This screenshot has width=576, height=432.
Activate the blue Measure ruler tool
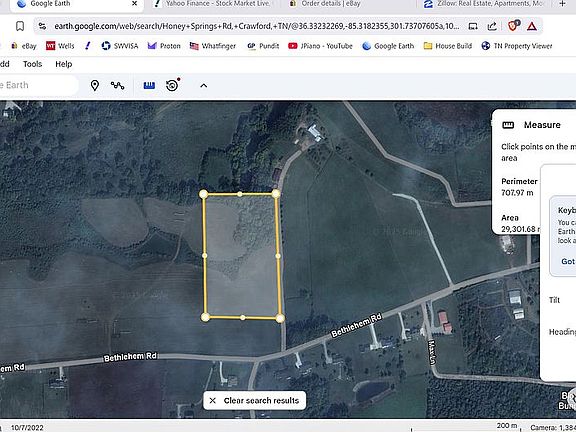tap(149, 86)
